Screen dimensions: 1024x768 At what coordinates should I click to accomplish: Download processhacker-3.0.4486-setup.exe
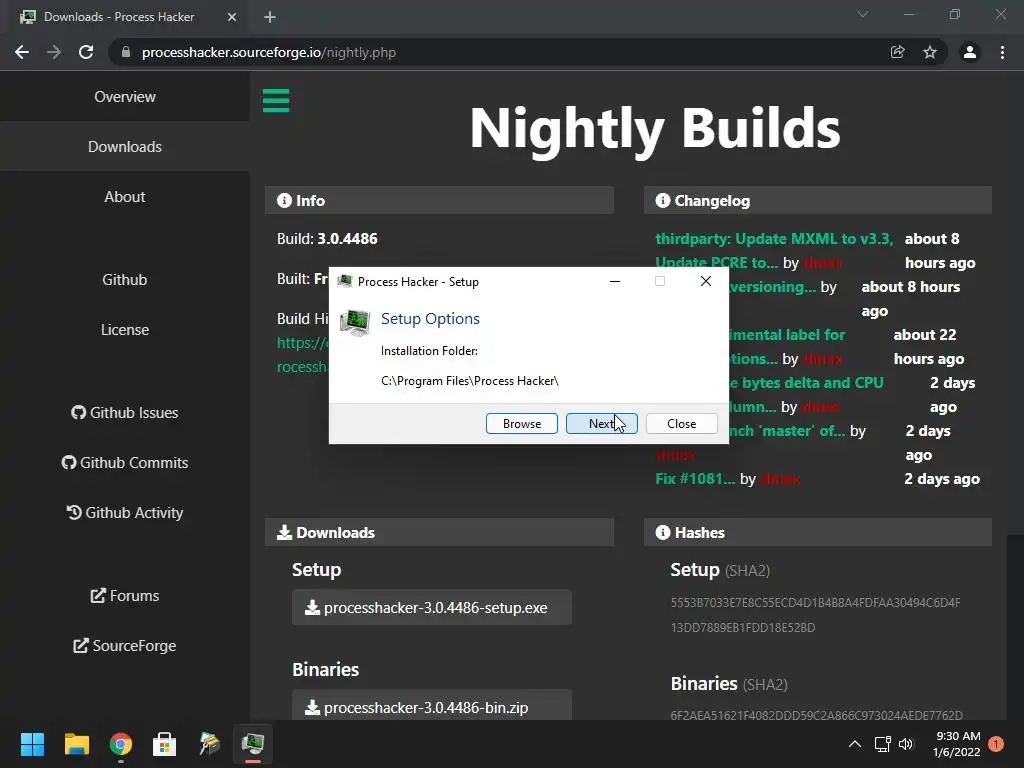[432, 607]
